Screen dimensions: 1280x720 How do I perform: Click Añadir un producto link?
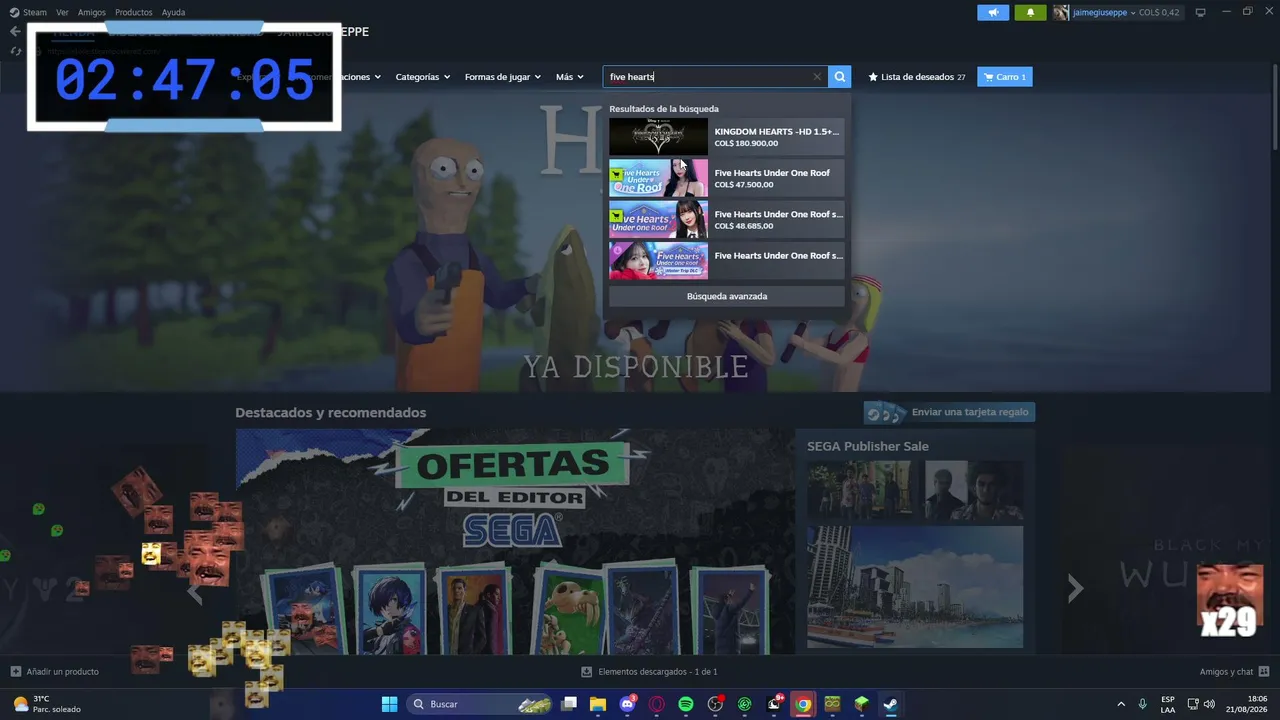63,672
